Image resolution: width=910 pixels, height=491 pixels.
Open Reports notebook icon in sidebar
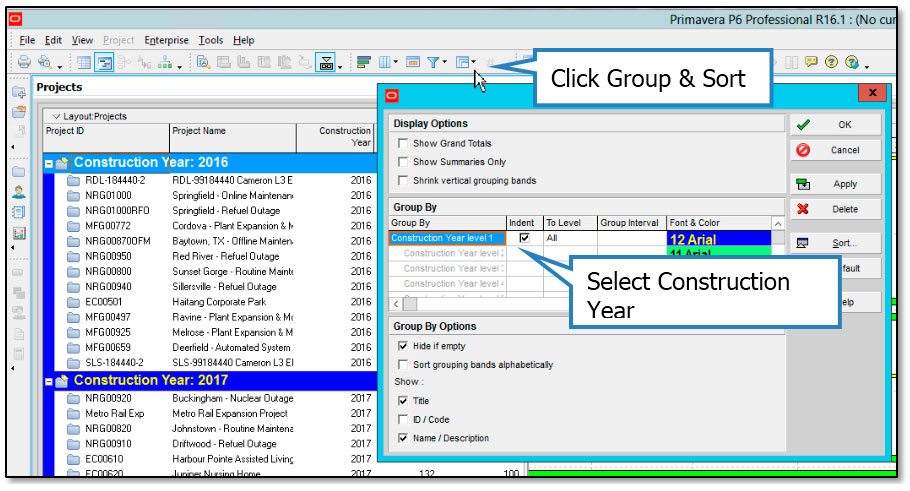(19, 212)
